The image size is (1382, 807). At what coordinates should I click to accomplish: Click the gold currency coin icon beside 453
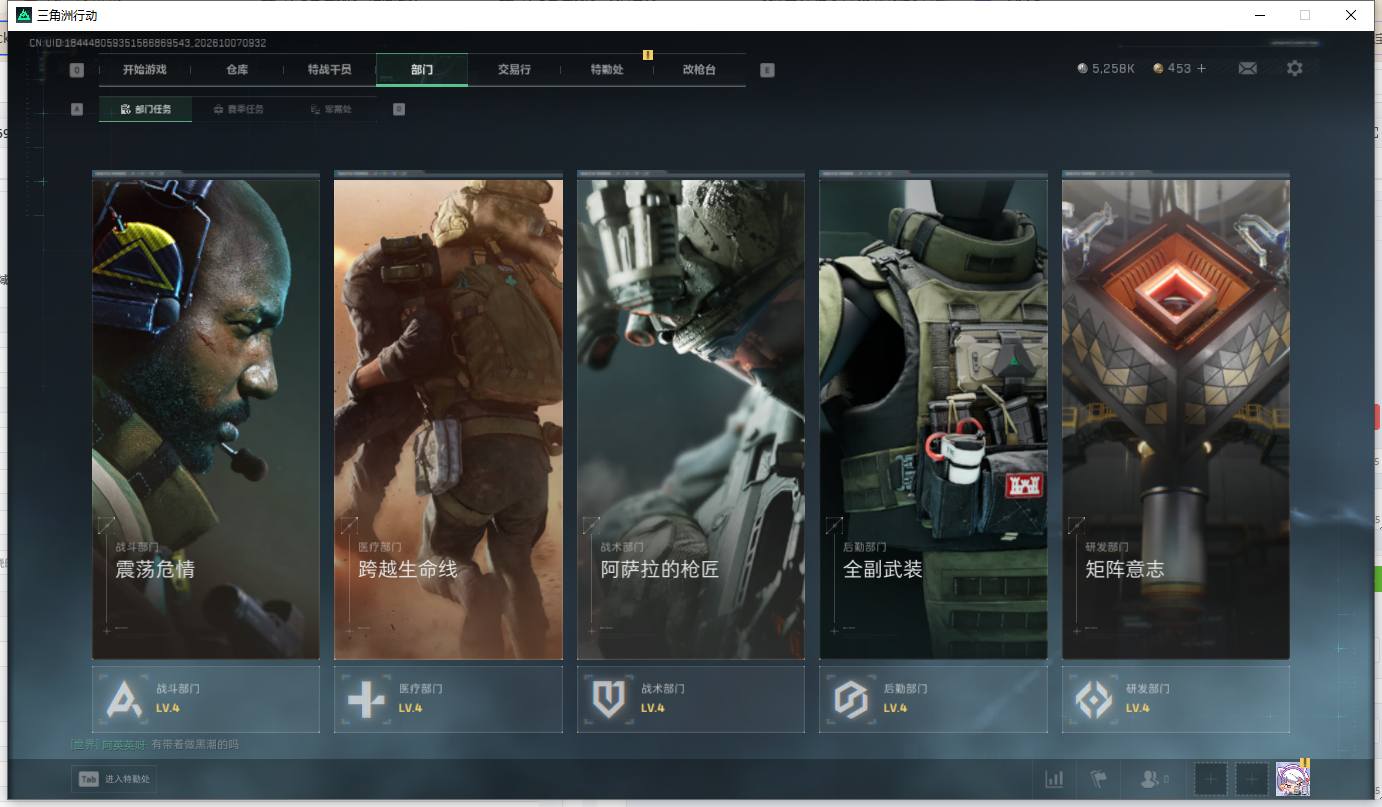(1158, 68)
